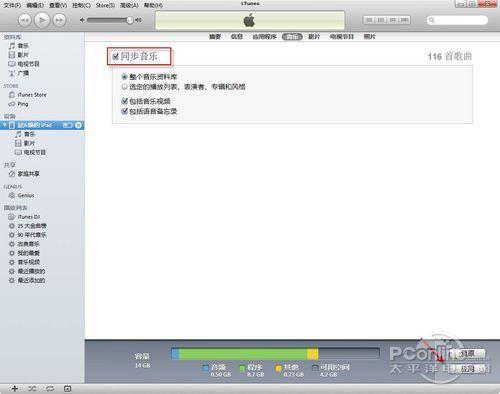Switch to the 摘要 summary tab
This screenshot has width=500, height=394.
(215, 37)
